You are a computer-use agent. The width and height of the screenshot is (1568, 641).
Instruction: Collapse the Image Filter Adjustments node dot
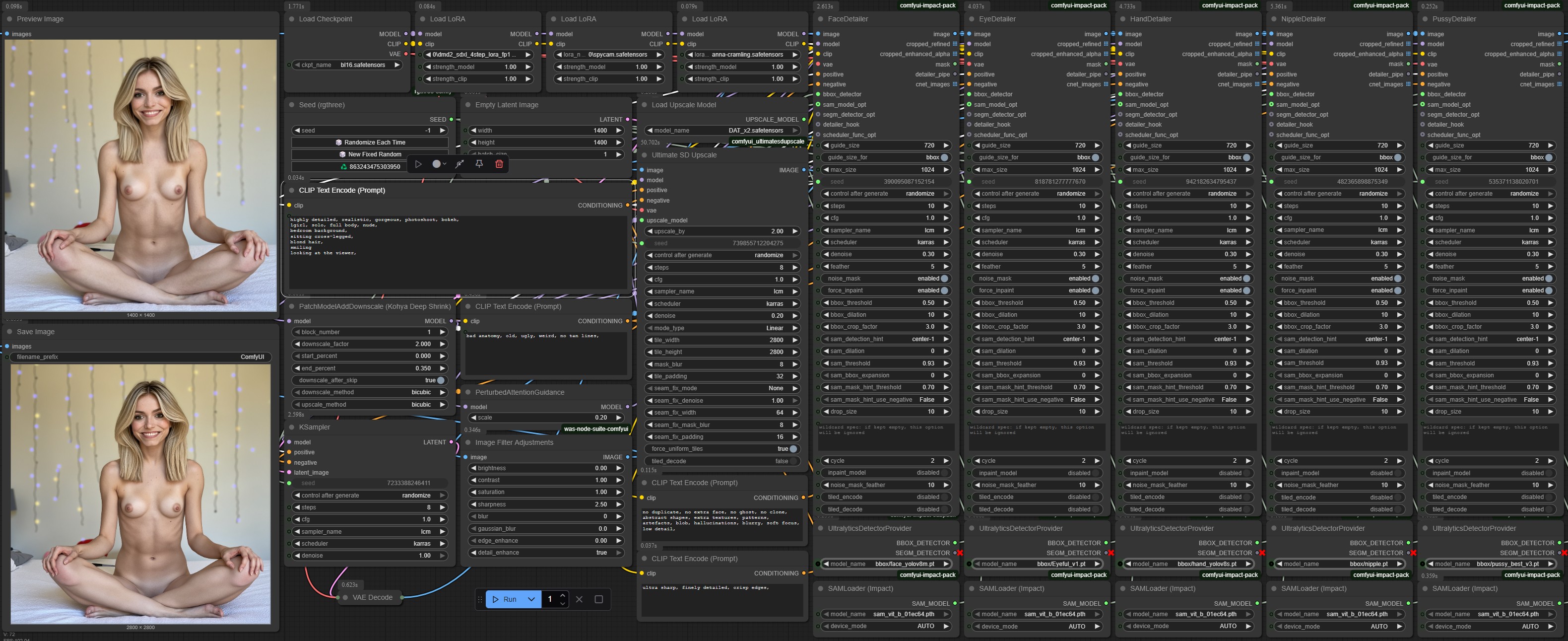[468, 442]
